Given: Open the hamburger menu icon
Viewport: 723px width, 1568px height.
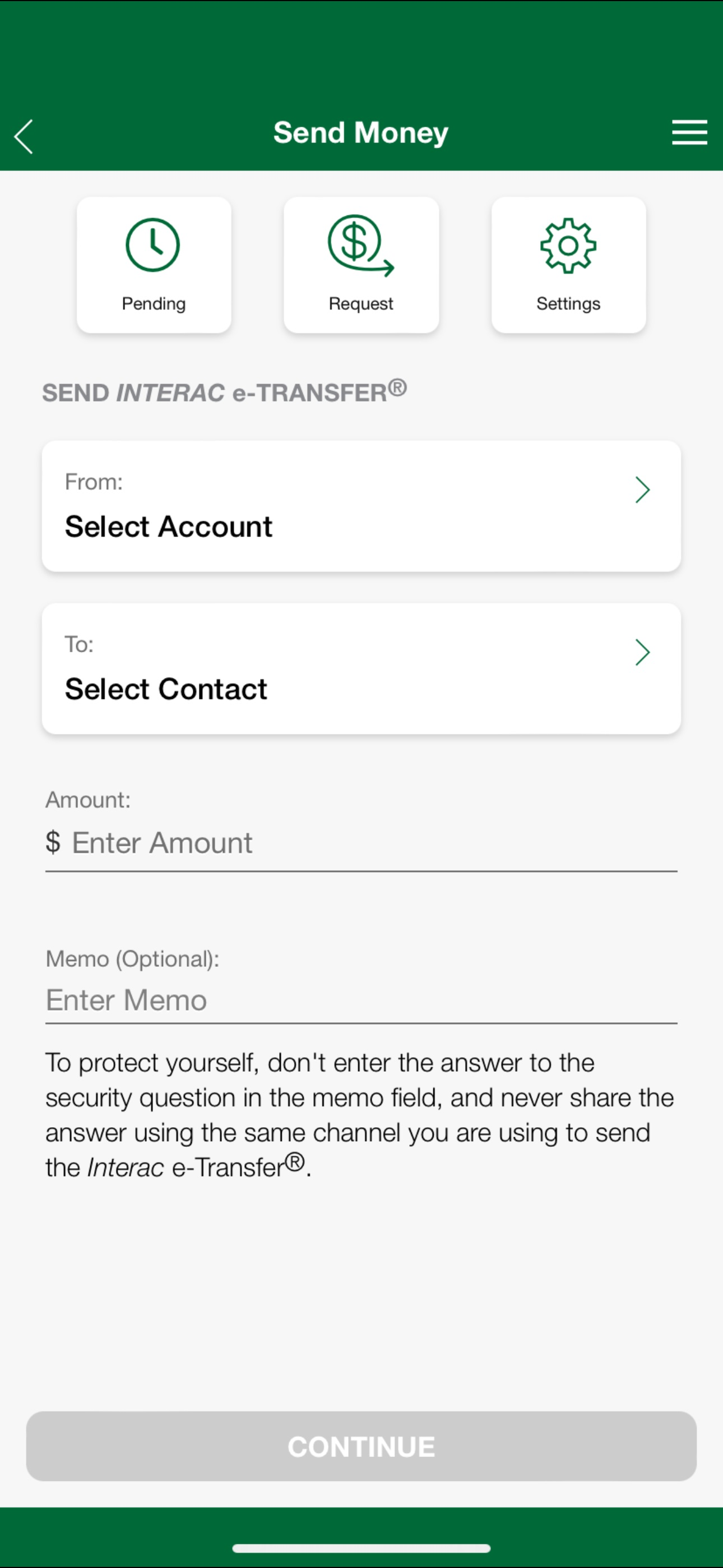Looking at the screenshot, I should (689, 132).
